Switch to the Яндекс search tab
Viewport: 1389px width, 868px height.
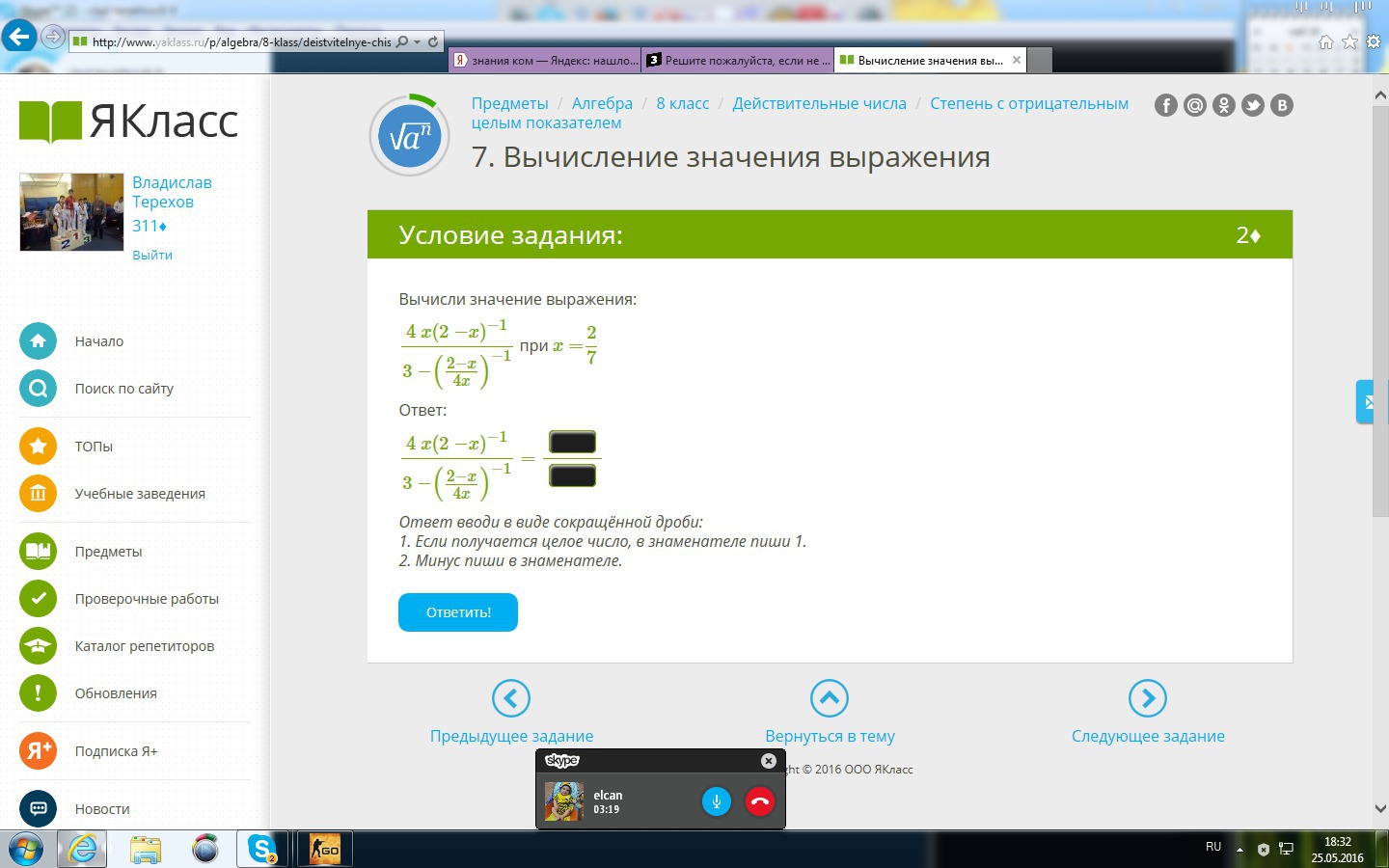point(545,60)
